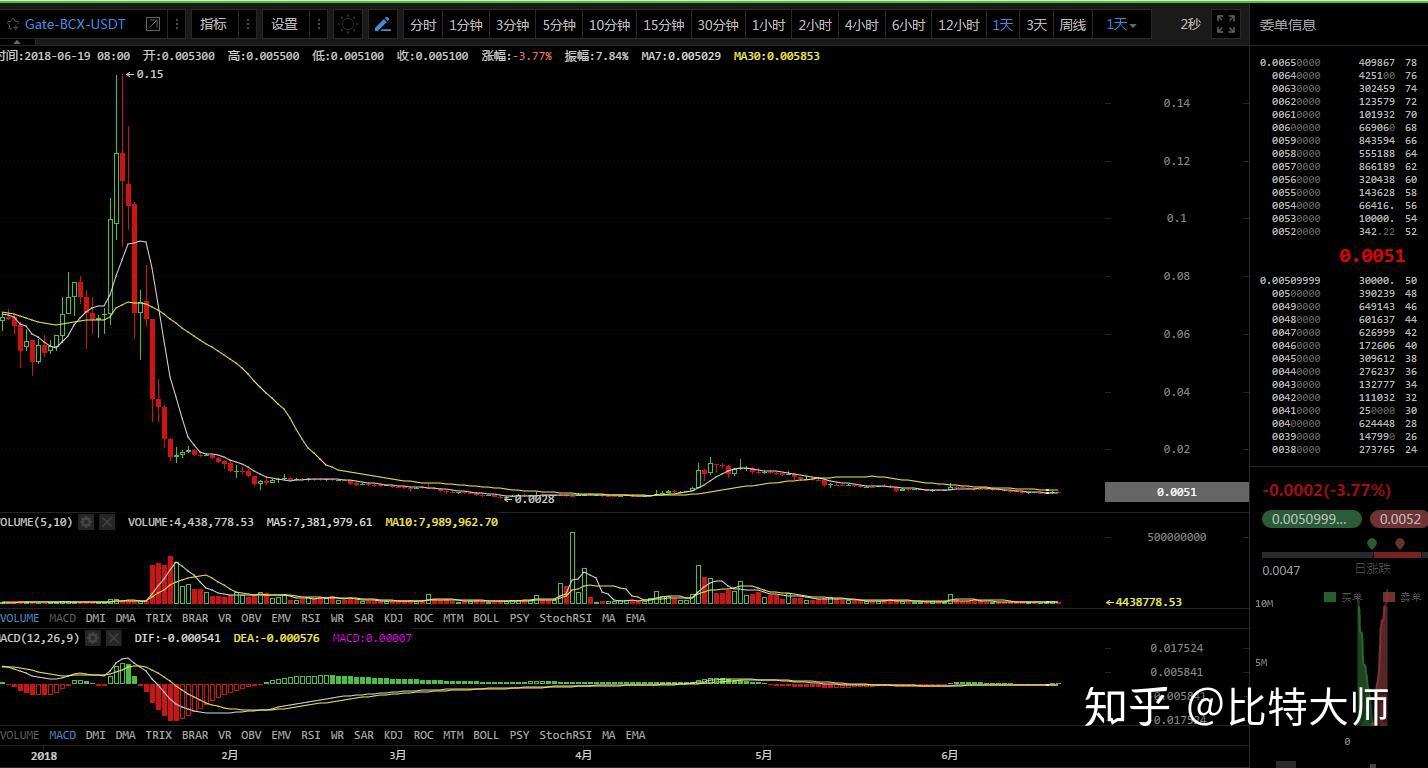
Task: Click the 2秒 refresh rate label
Action: [1190, 24]
